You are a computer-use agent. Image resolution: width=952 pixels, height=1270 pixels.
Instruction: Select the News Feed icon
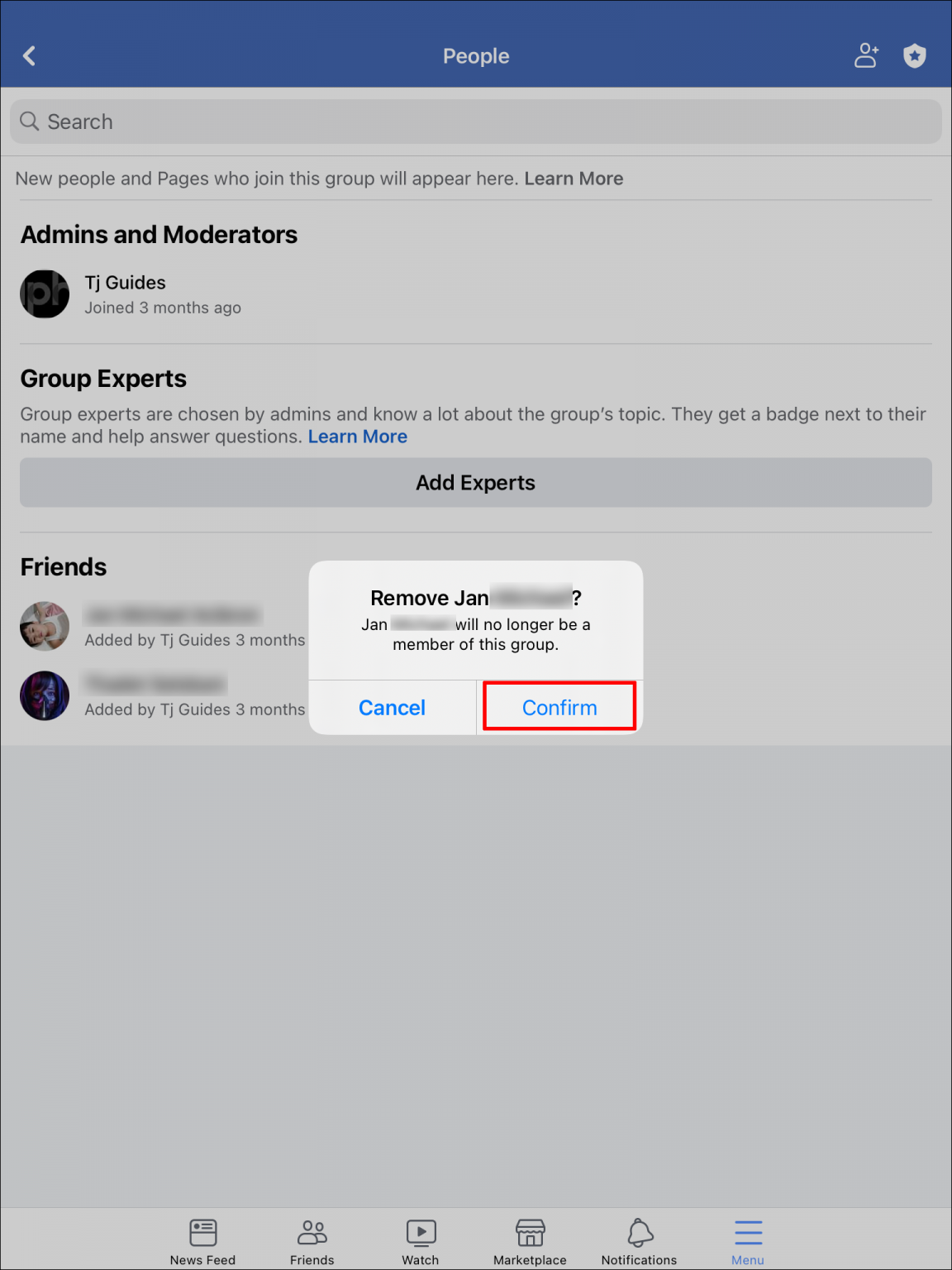coord(202,1236)
